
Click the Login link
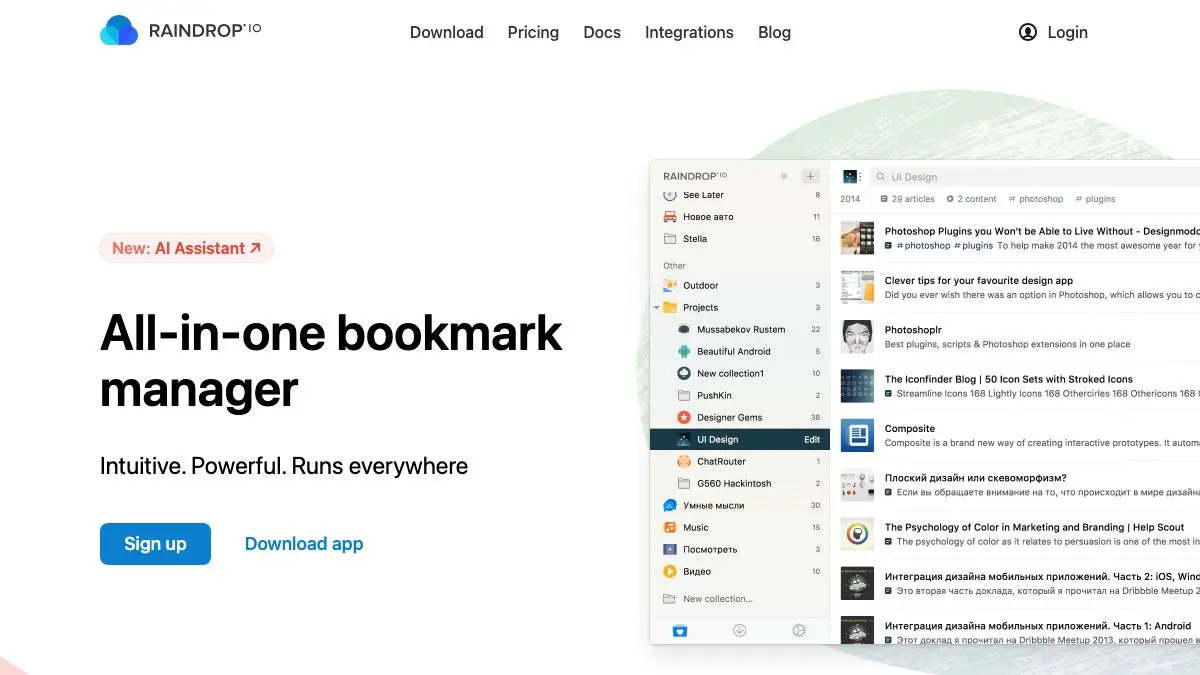1067,32
